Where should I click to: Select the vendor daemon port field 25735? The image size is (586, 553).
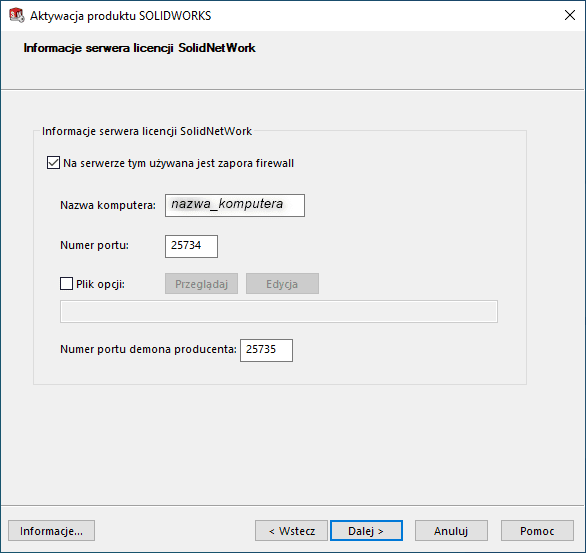pos(266,350)
